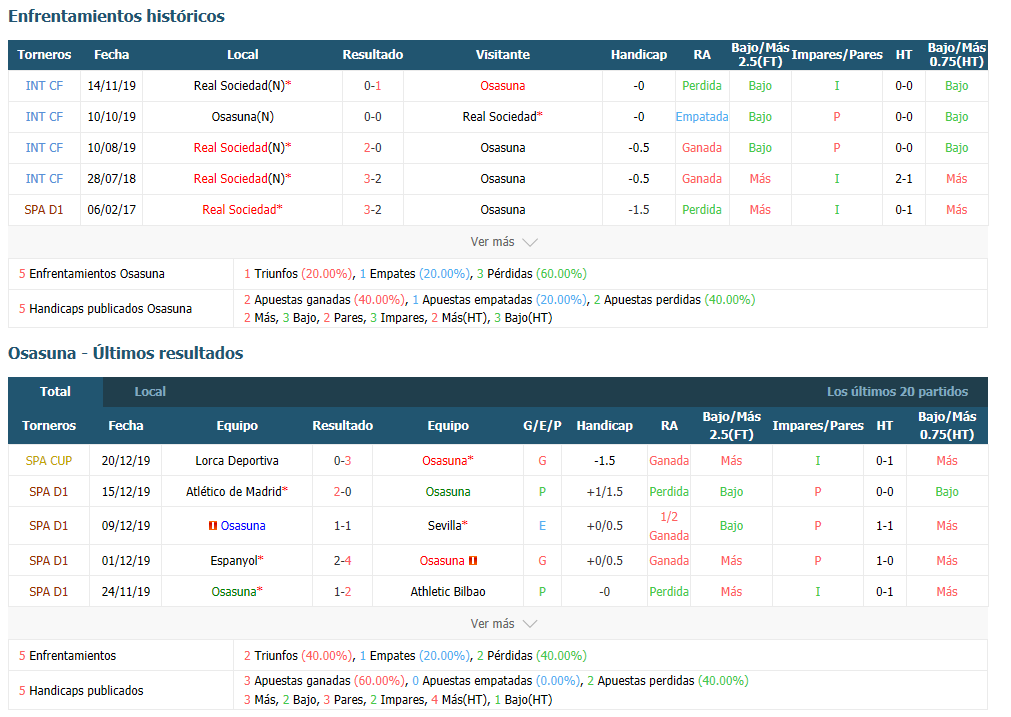Screen dimensions: 1011x717
Task: Click 5 Enfrentamientos Osasuna summary label
Action: 92,273
